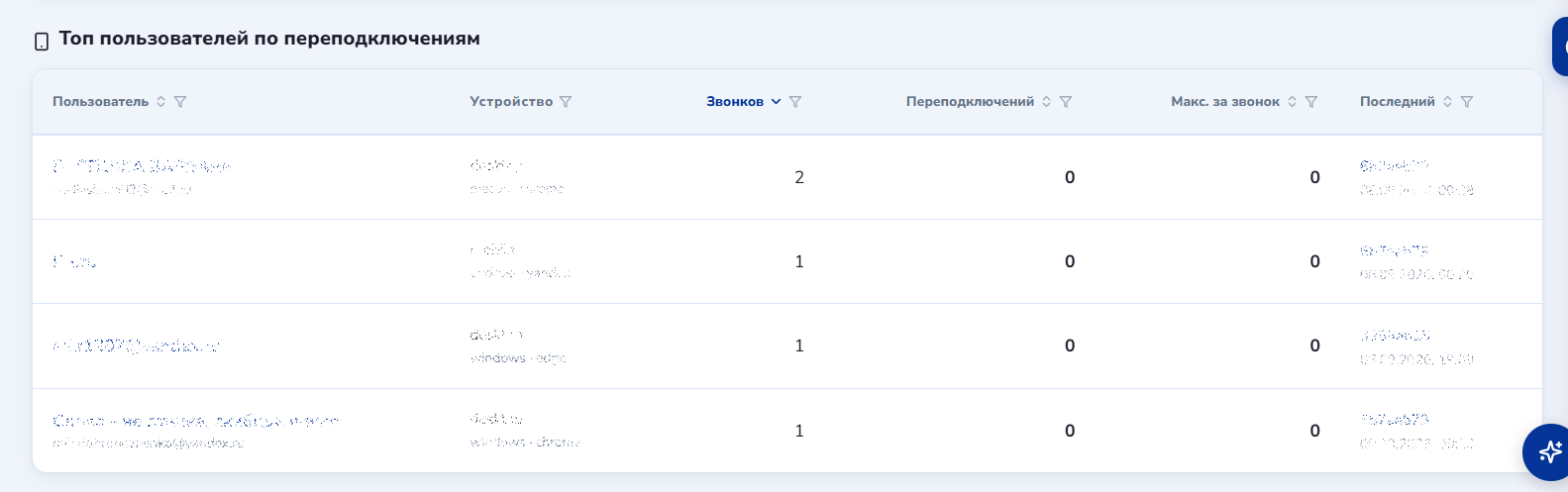
Task: Sort by Звонков column header
Action: click(735, 102)
